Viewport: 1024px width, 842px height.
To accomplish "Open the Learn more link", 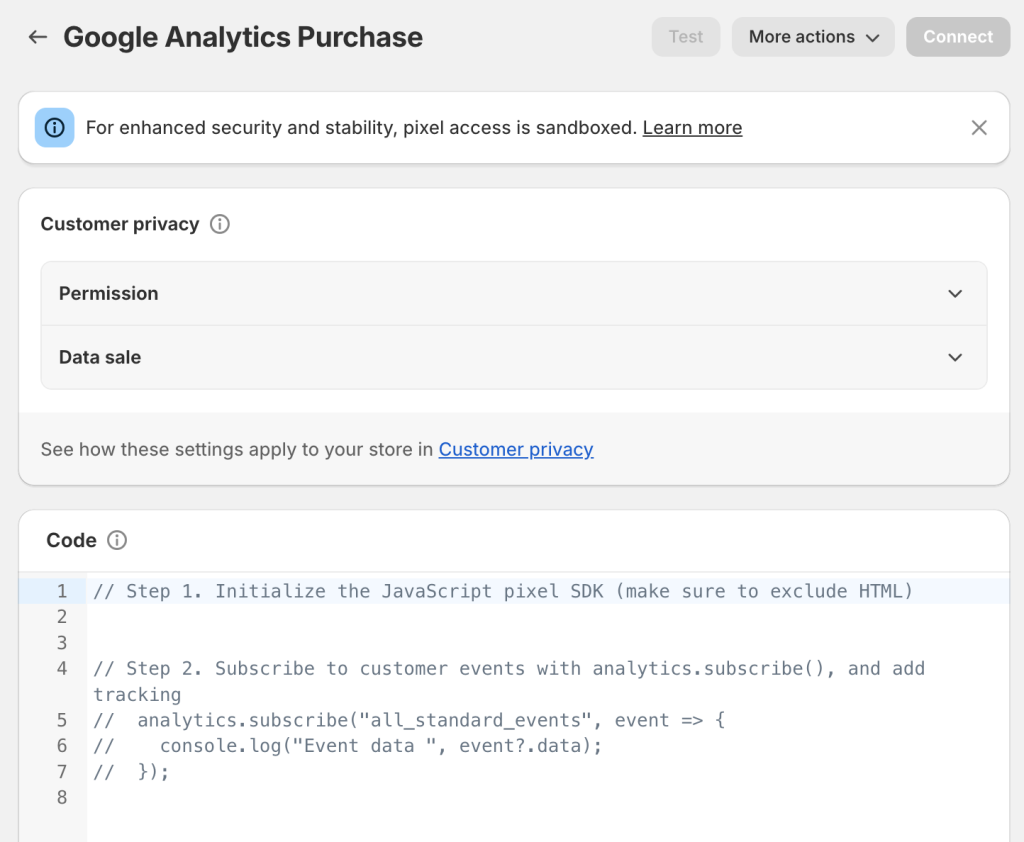I will pos(692,128).
